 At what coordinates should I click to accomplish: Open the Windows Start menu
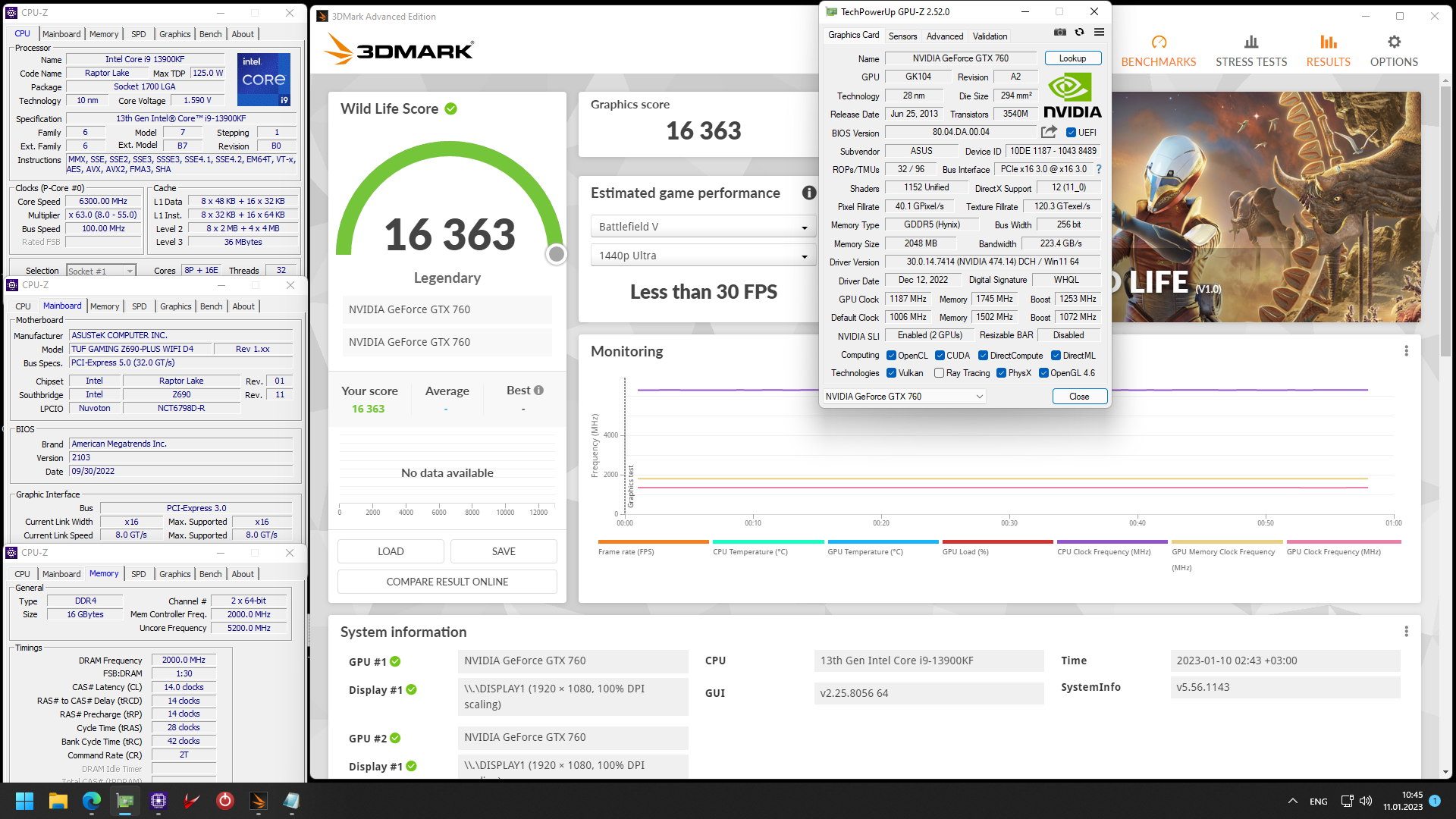click(x=24, y=801)
